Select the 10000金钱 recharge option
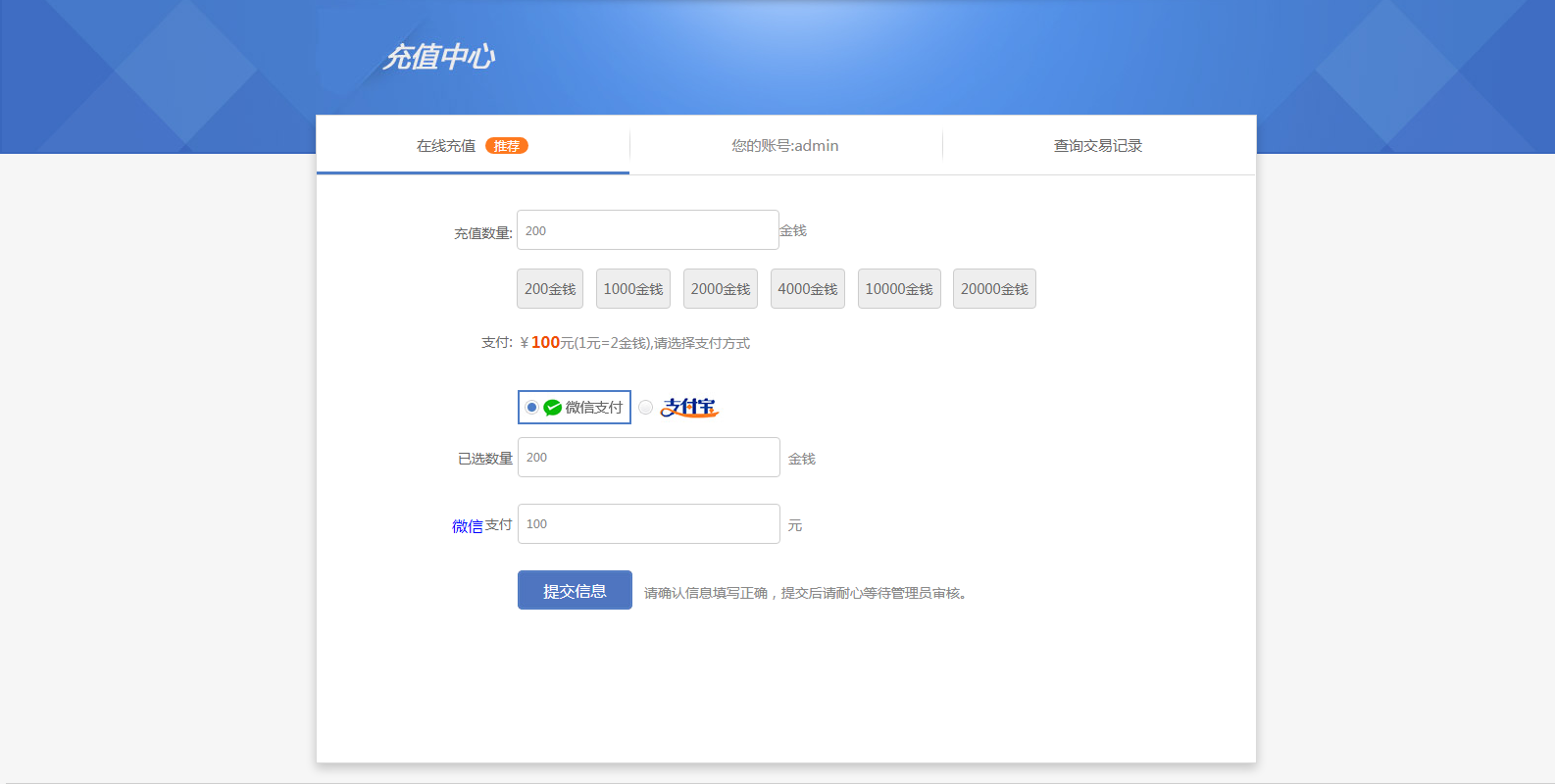 click(899, 289)
